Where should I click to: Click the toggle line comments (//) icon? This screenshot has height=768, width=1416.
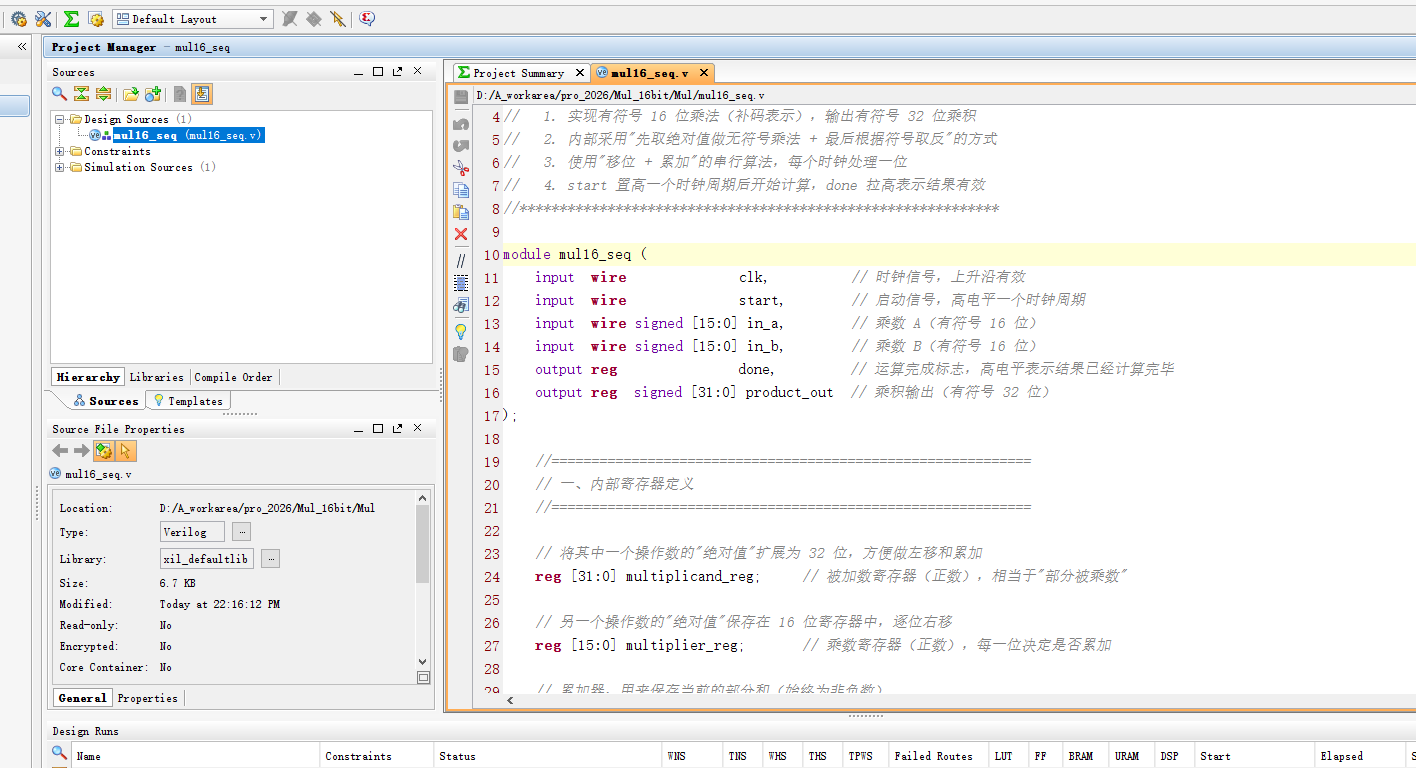click(461, 260)
